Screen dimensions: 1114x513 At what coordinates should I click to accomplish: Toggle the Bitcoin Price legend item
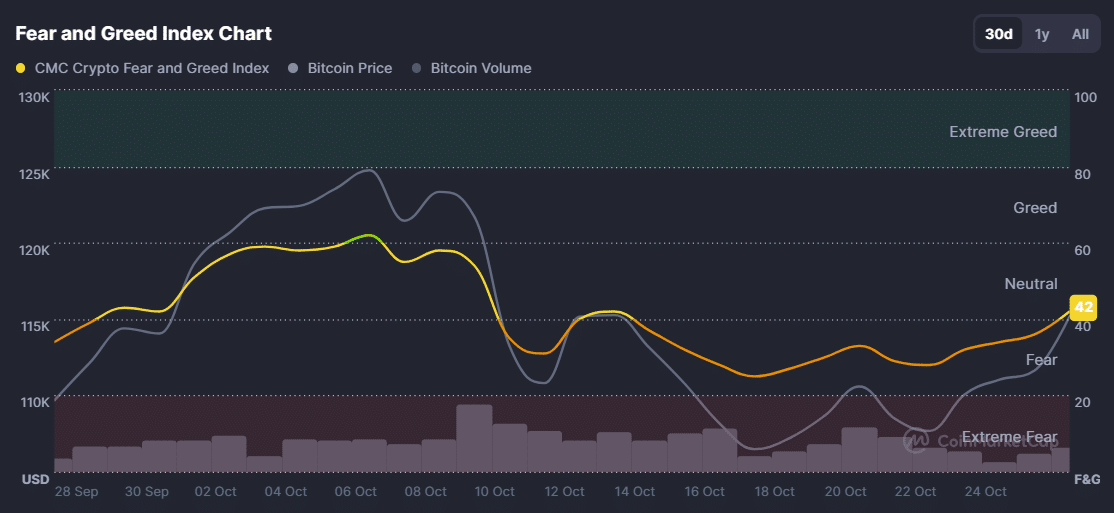pyautogui.click(x=340, y=68)
